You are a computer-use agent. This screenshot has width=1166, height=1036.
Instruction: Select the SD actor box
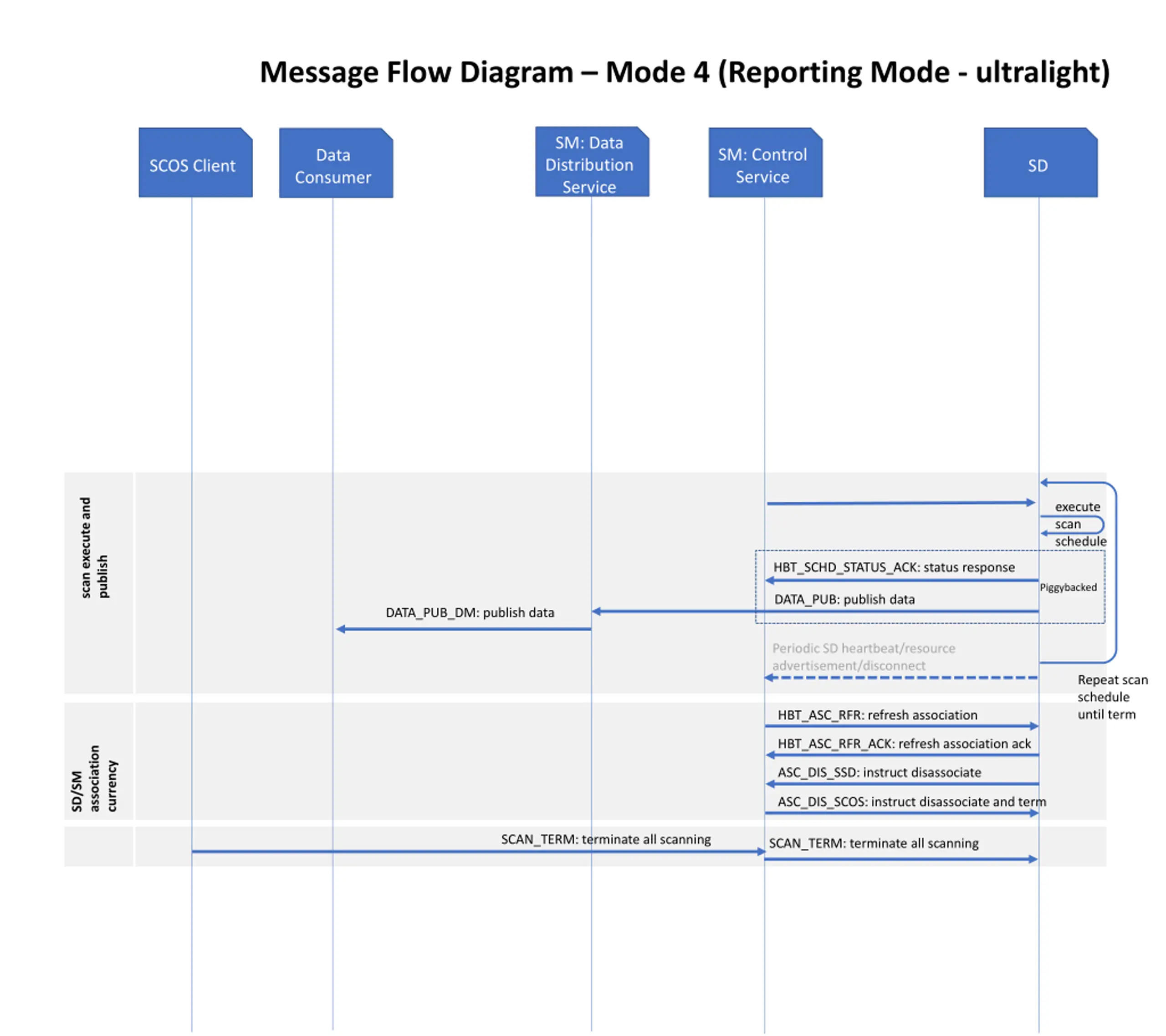(1040, 163)
